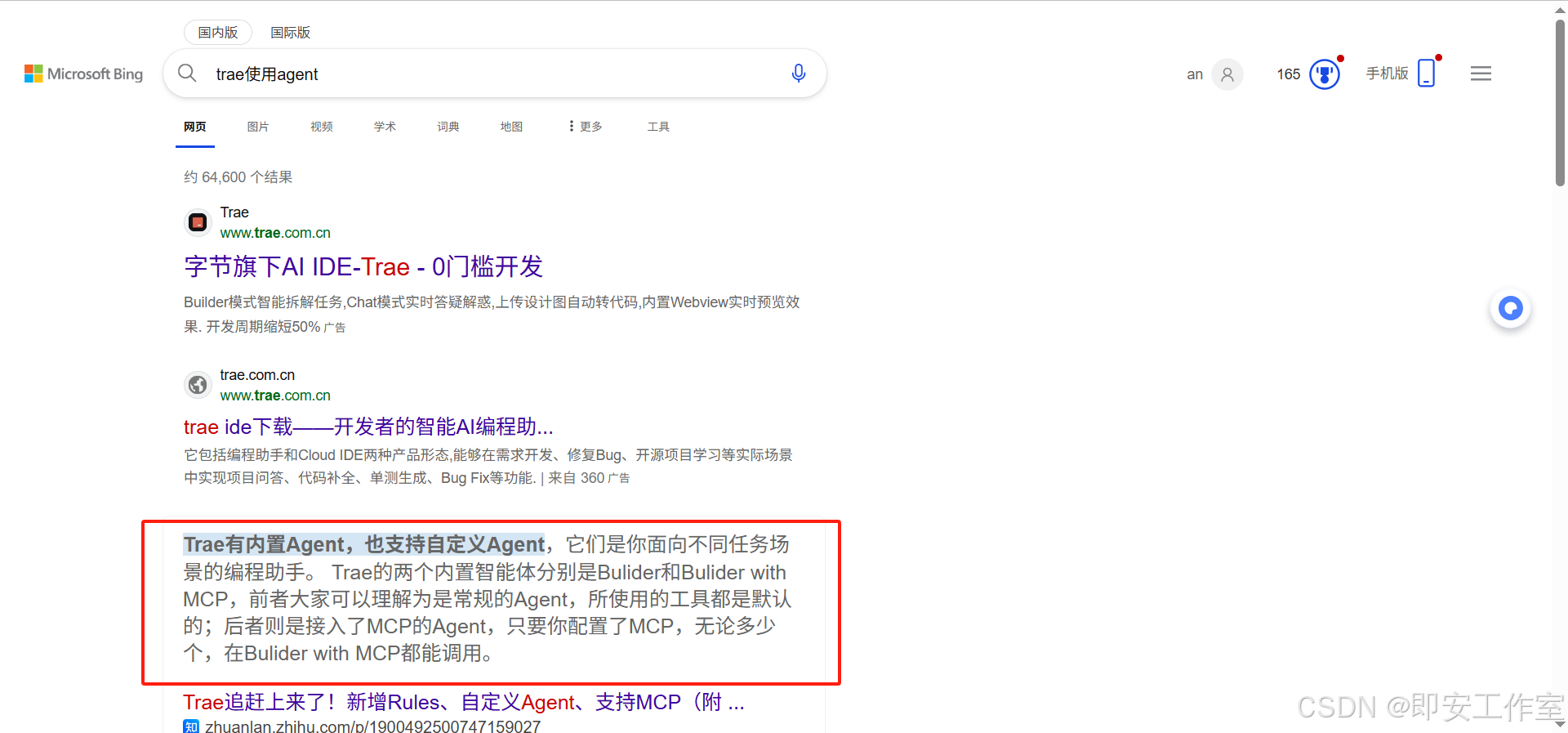Open the Rewards trophy icon
1568x733 pixels.
coord(1325,74)
